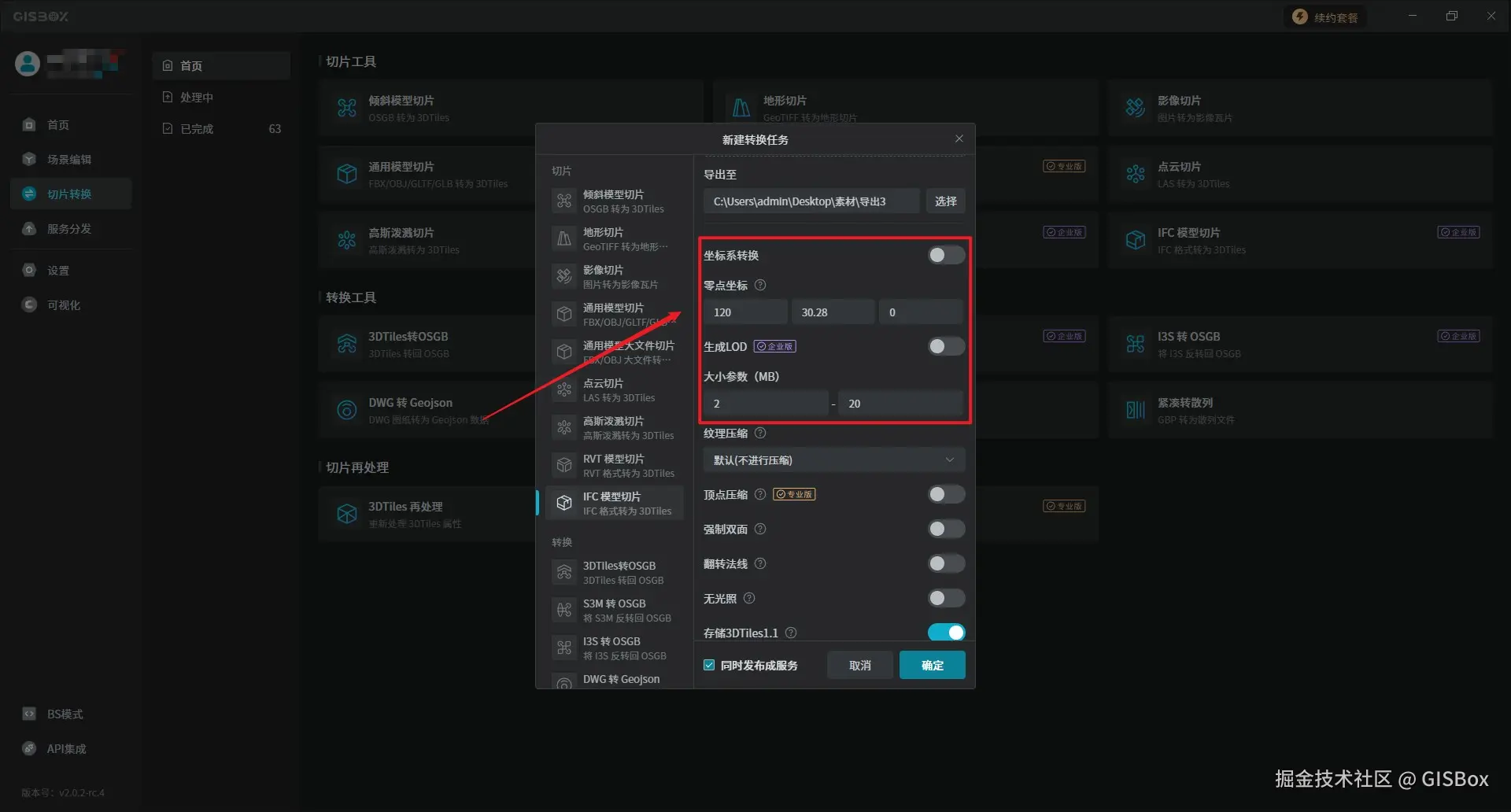The image size is (1511, 812).
Task: Open the IFC 模型切片 card in main window
Action: tap(1300, 240)
